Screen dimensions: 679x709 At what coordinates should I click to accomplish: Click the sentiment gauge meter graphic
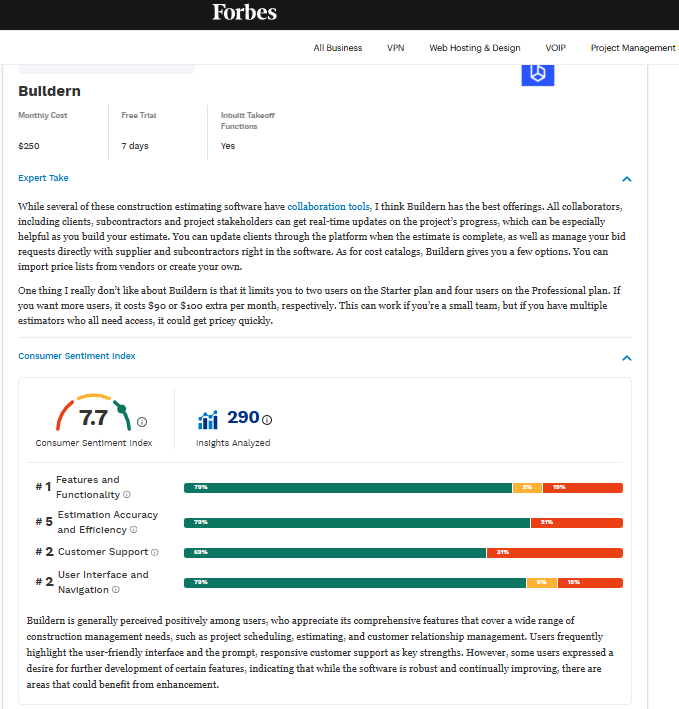coord(93,411)
